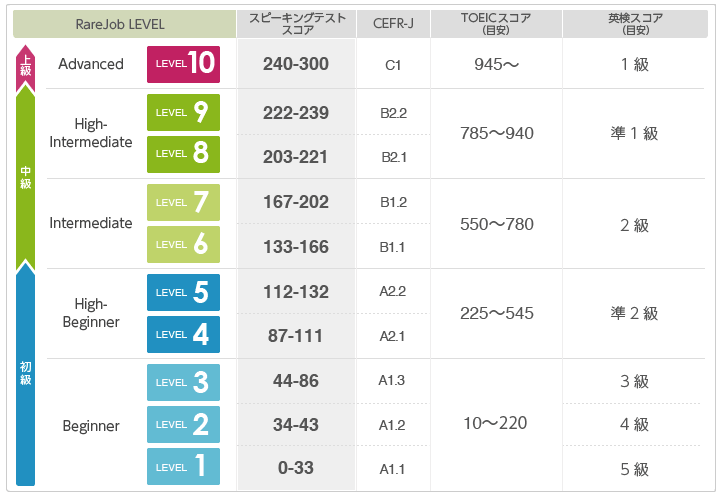Screen dimensions: 721x497
Task: Click the green 中級 arrow bar
Action: 25,178
